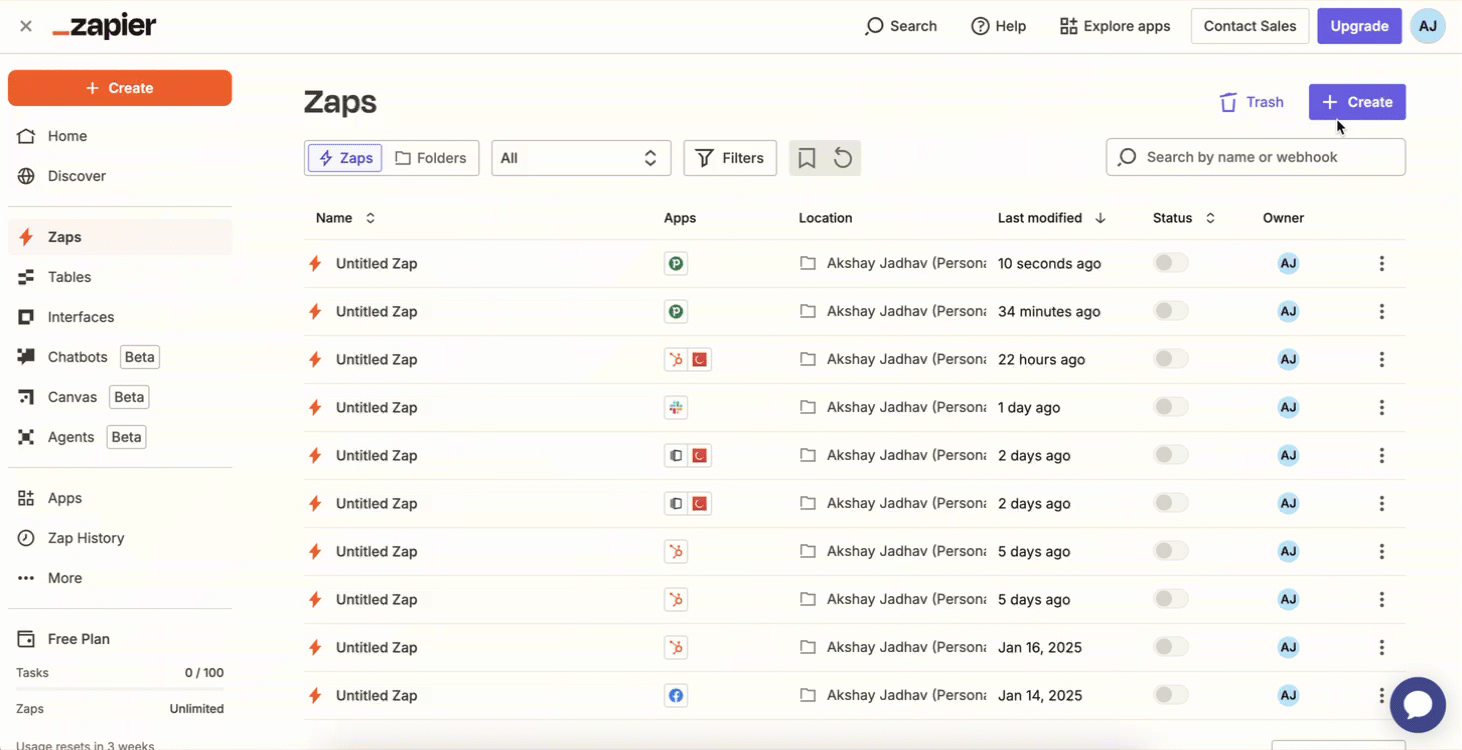Open the three-dot menu for the Jan 16, 2025 zap
This screenshot has width=1462, height=750.
point(1382,648)
